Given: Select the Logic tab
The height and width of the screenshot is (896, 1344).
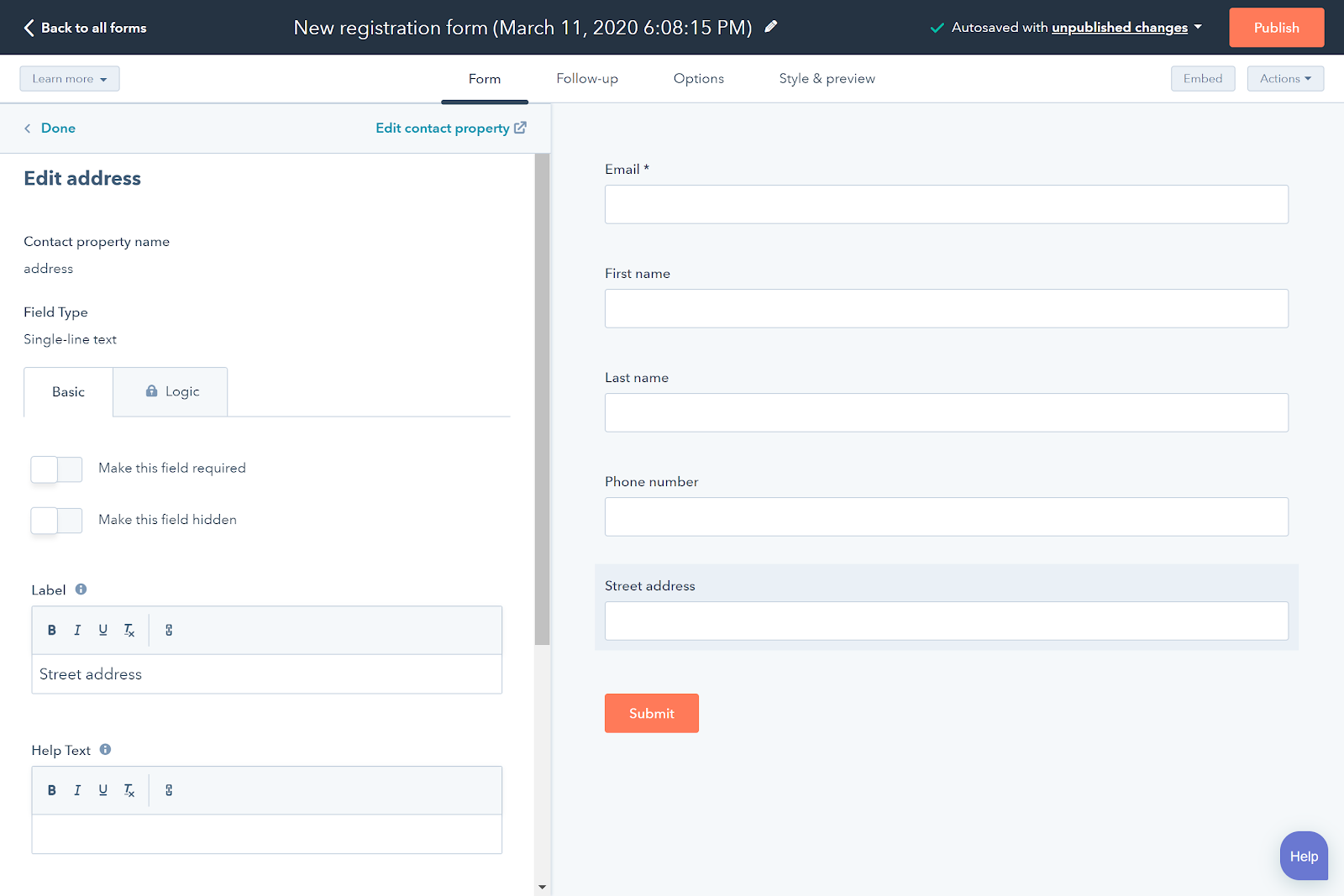Looking at the screenshot, I should pyautogui.click(x=171, y=392).
